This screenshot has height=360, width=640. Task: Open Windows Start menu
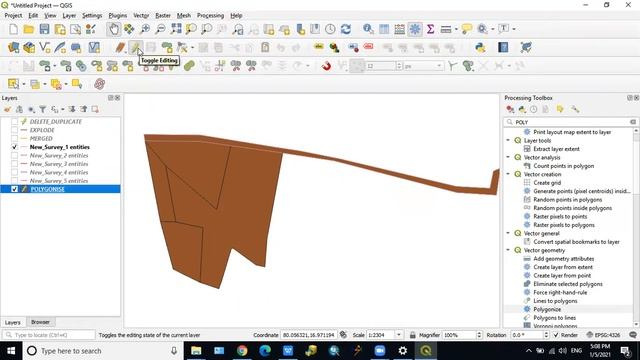pyautogui.click(x=11, y=351)
